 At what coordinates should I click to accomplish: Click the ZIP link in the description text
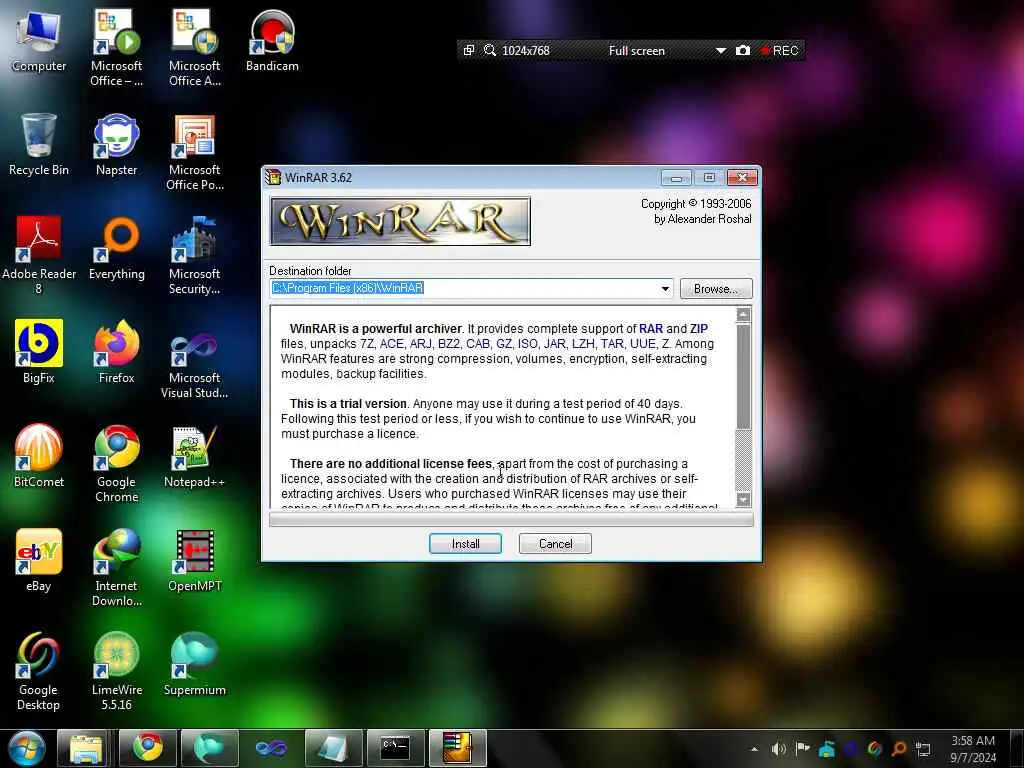pyautogui.click(x=699, y=328)
